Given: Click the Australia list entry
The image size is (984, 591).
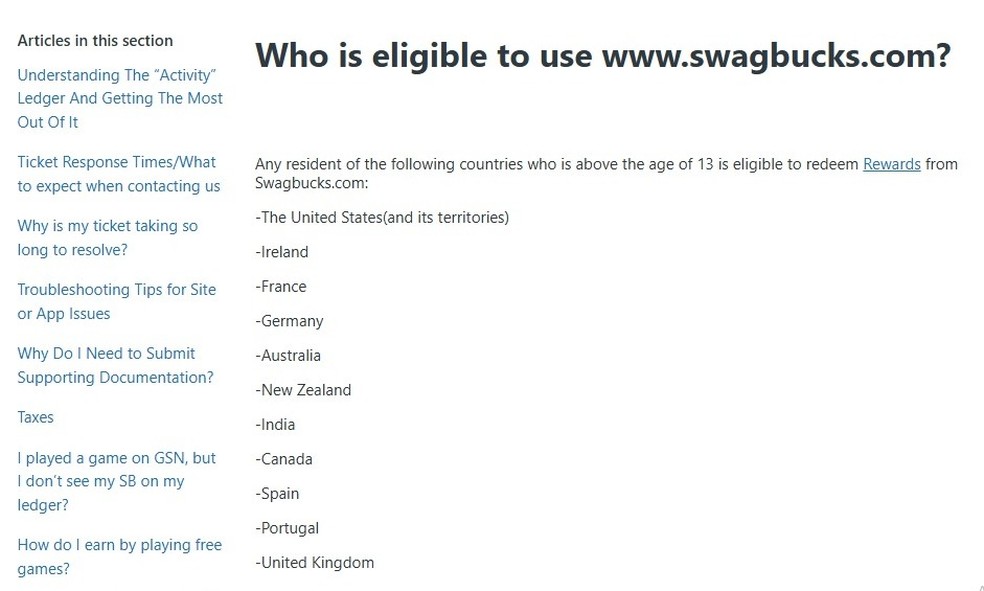Looking at the screenshot, I should [287, 356].
